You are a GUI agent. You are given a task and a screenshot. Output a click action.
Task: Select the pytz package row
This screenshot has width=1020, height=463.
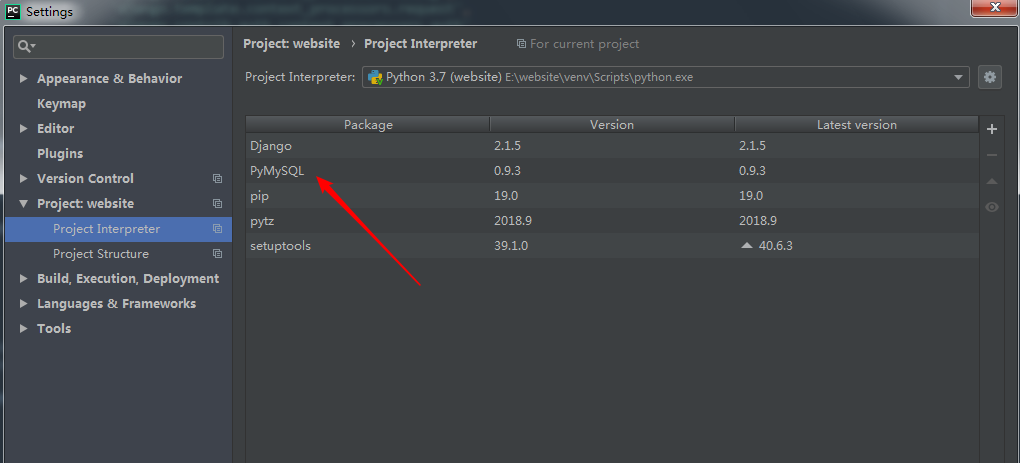[612, 220]
